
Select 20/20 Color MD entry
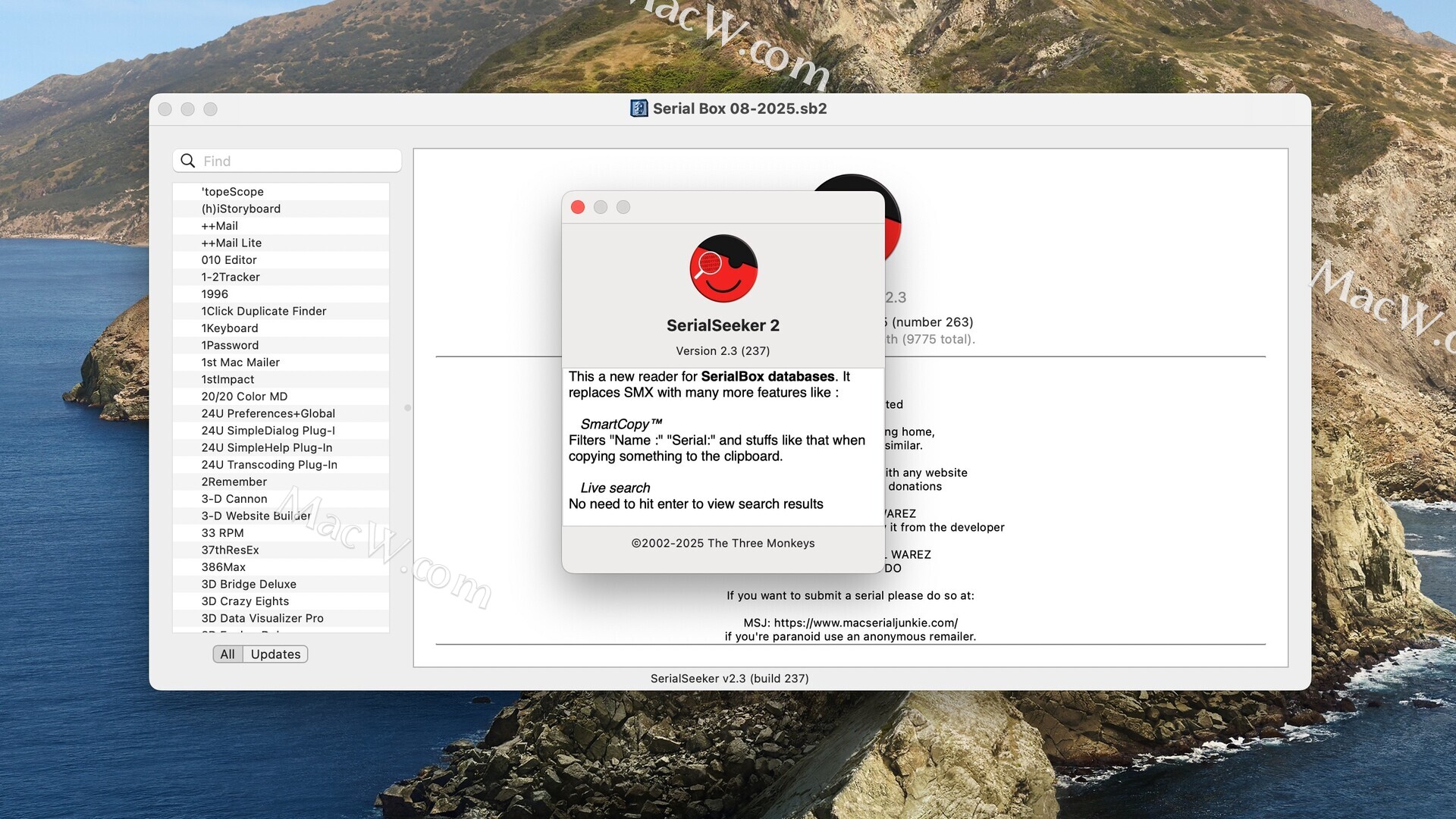coord(281,397)
